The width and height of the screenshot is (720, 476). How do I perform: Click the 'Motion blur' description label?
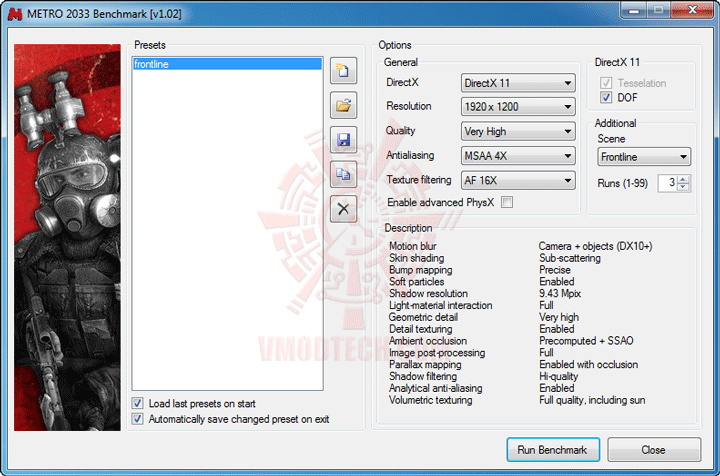413,246
